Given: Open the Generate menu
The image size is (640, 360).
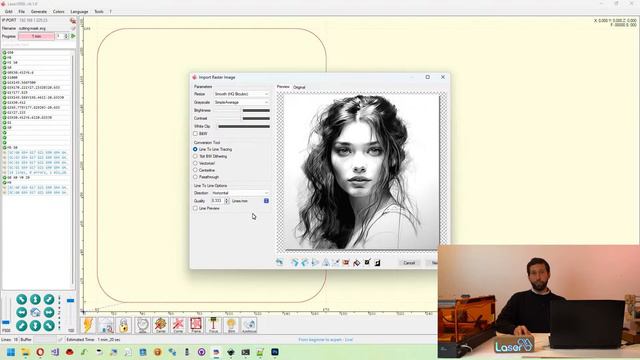Looking at the screenshot, I should click(x=39, y=12).
